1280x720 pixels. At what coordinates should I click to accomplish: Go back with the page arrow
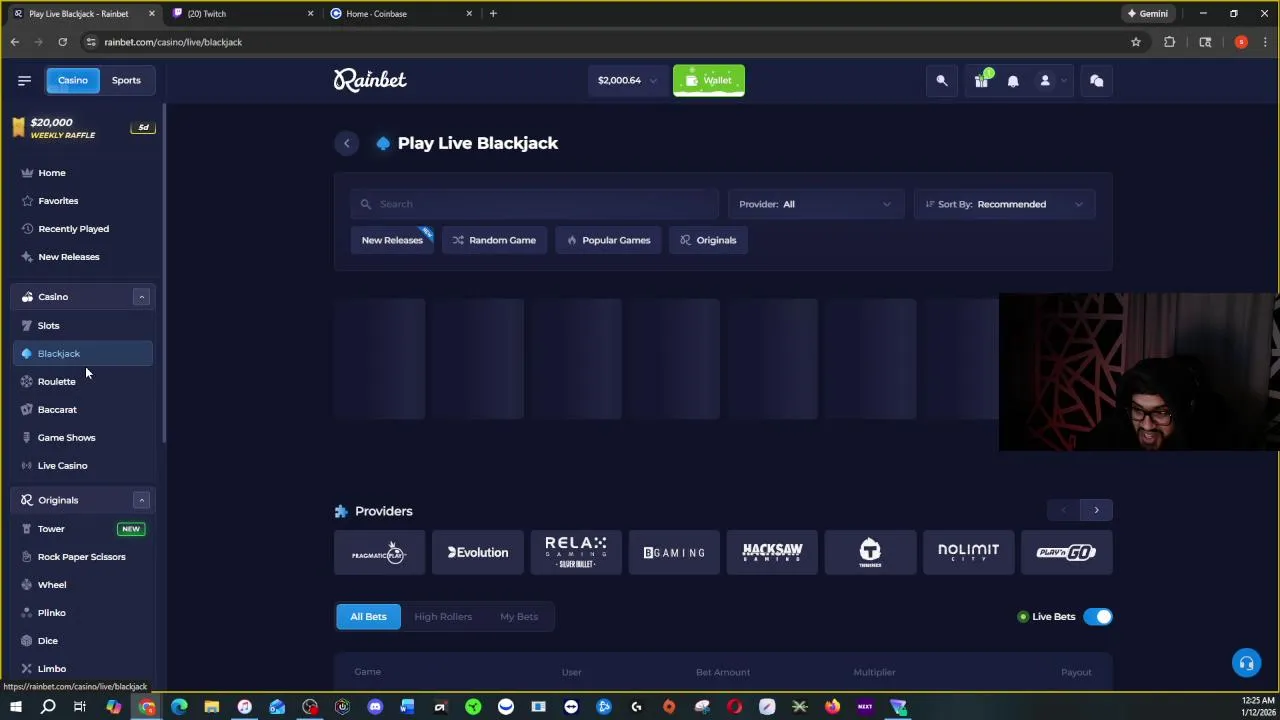pos(347,143)
